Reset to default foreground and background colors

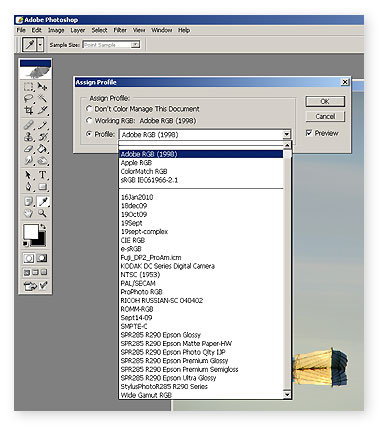tap(26, 244)
